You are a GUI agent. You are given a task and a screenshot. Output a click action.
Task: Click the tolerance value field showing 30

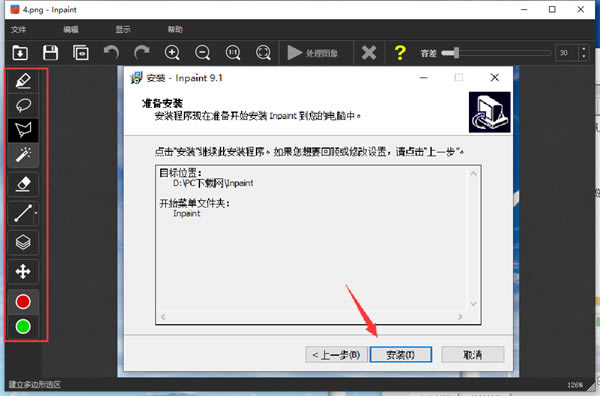[x=566, y=53]
